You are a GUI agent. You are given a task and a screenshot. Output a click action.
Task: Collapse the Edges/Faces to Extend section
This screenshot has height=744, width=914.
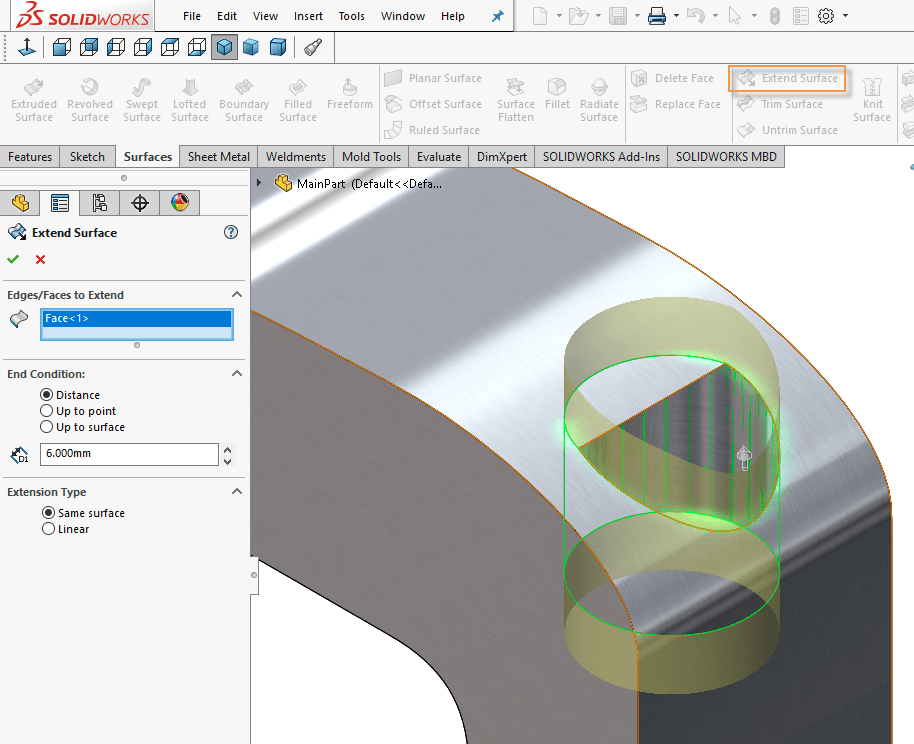[x=237, y=294]
